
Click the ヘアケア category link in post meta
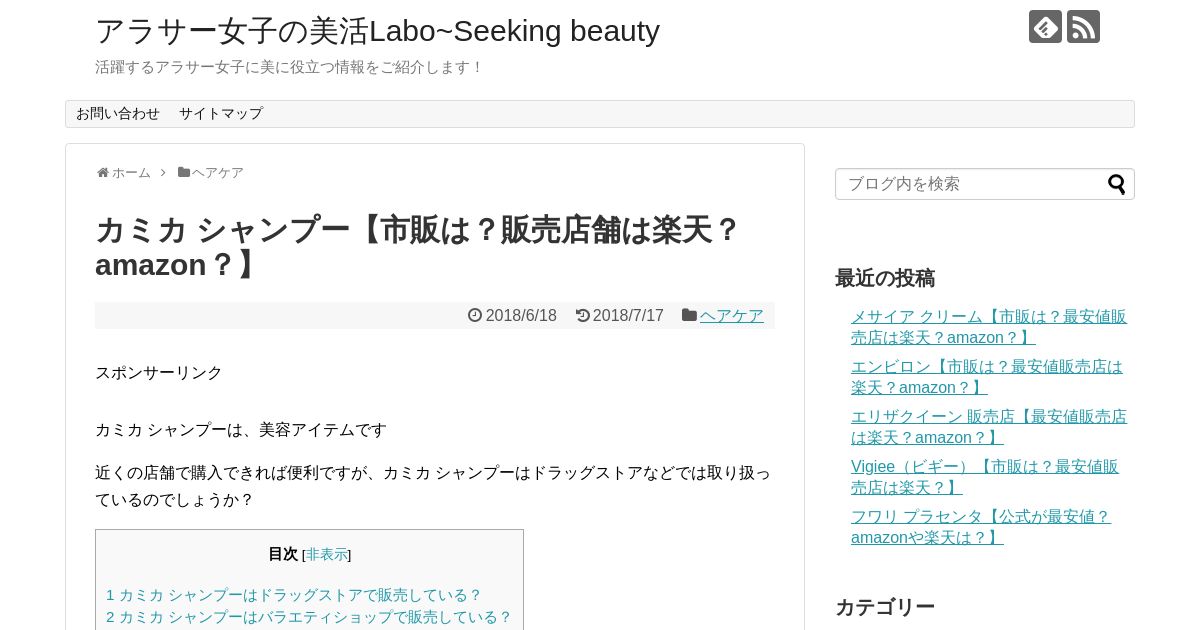[x=731, y=316]
